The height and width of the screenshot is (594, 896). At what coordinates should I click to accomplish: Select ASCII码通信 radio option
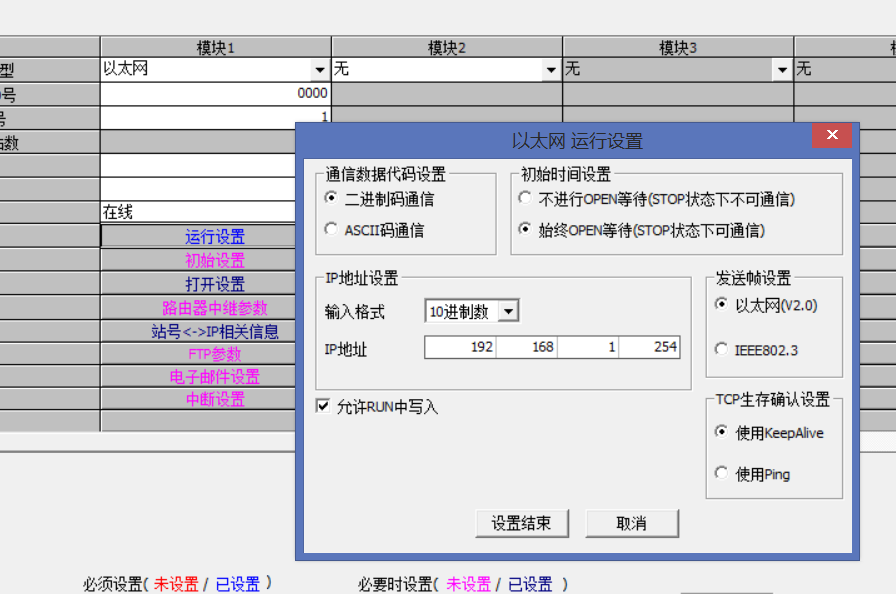[332, 230]
